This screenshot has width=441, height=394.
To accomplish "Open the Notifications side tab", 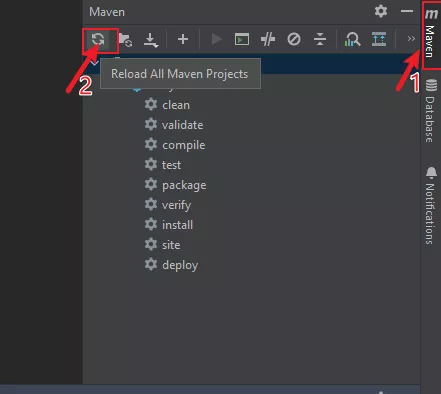I will tap(431, 205).
